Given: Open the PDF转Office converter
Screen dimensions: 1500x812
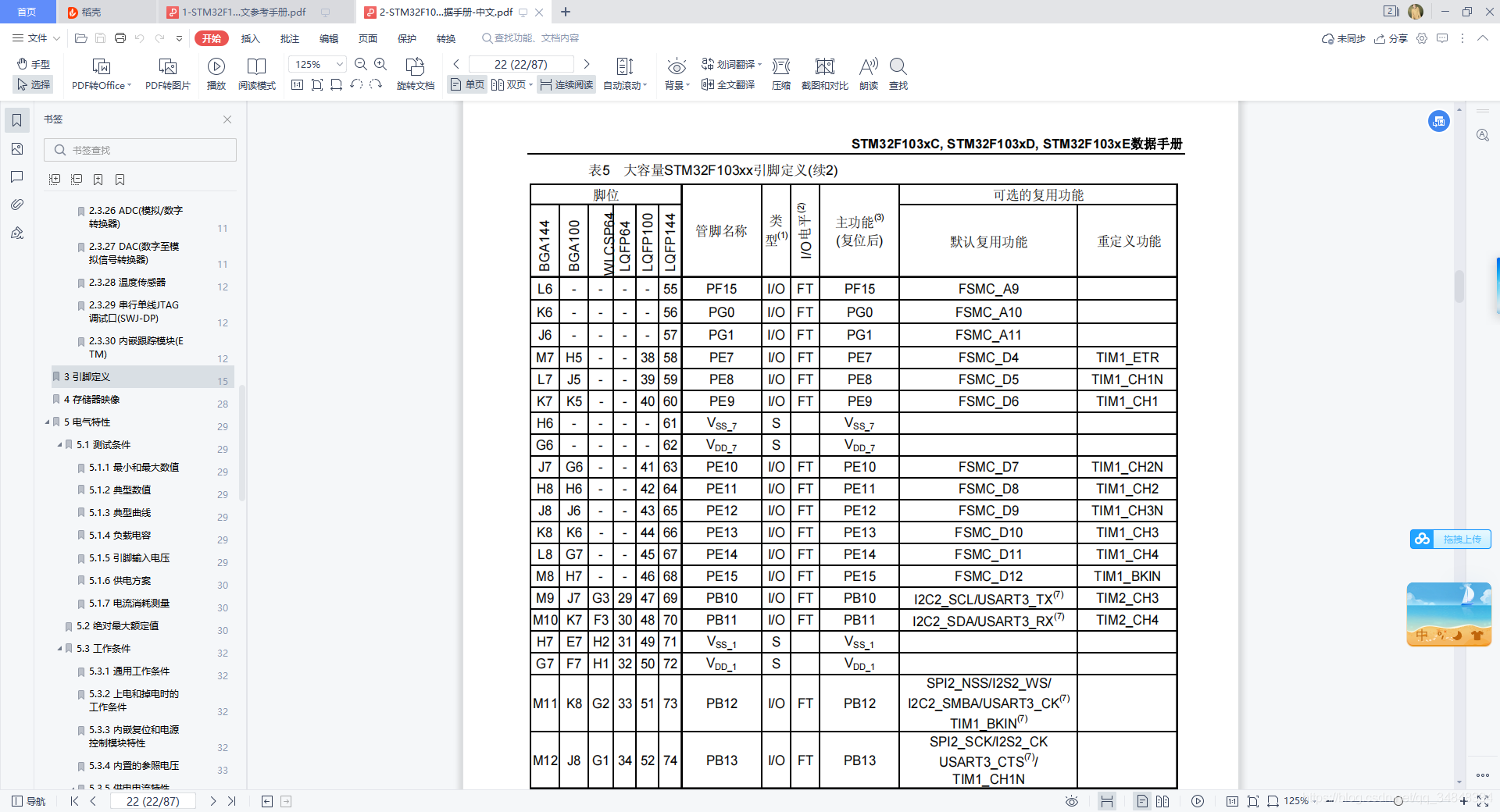Looking at the screenshot, I should click(102, 74).
